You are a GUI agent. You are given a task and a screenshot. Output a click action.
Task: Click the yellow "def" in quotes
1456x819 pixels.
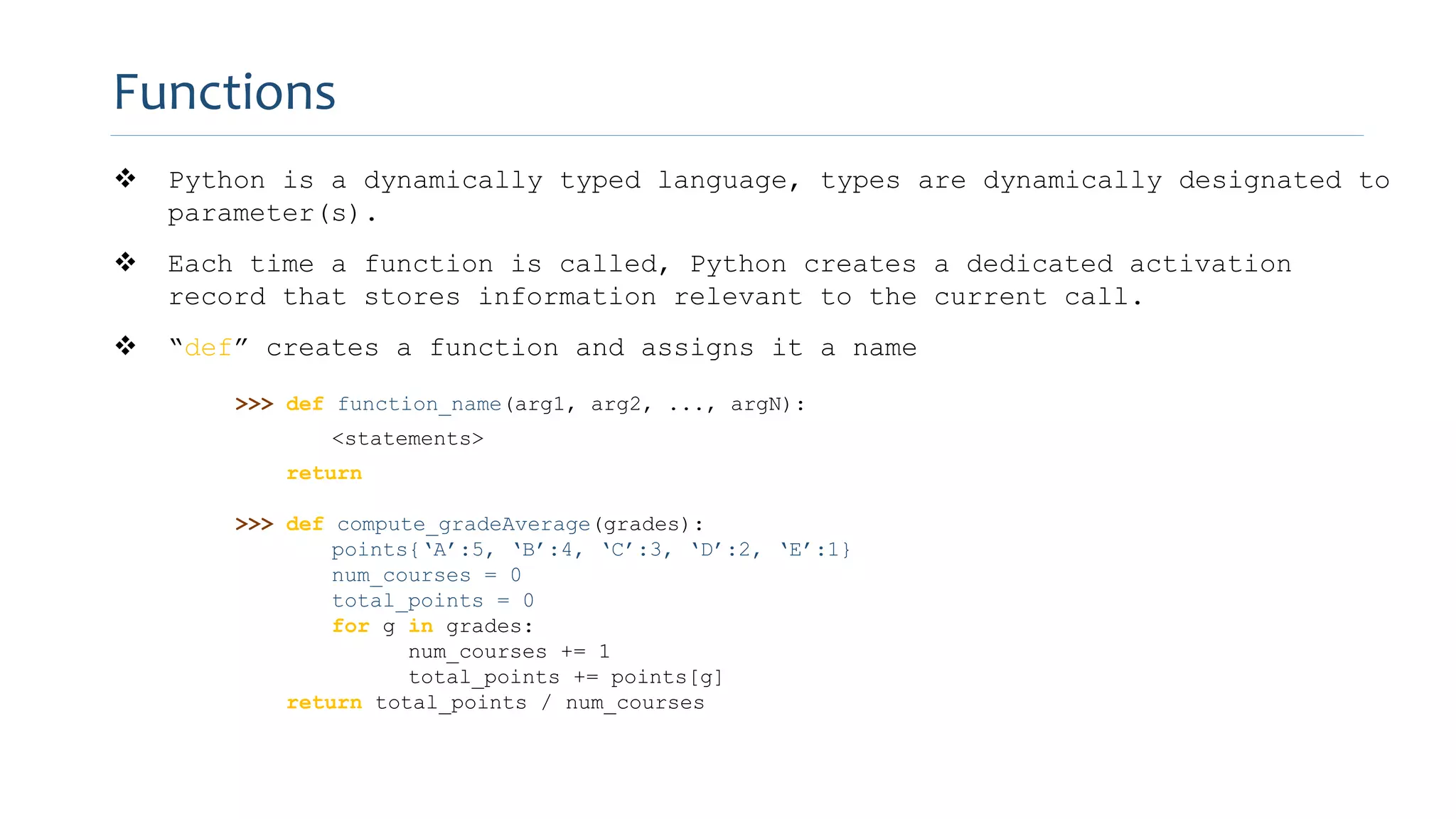tap(208, 348)
